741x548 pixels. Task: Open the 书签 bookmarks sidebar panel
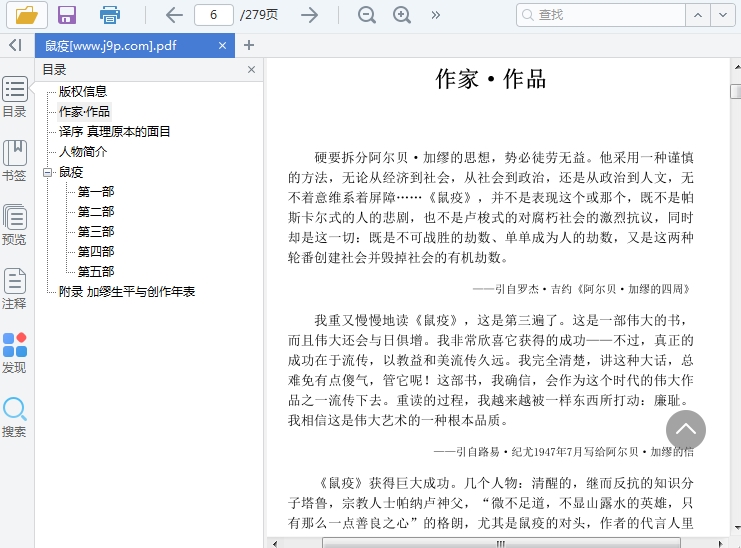tap(15, 161)
